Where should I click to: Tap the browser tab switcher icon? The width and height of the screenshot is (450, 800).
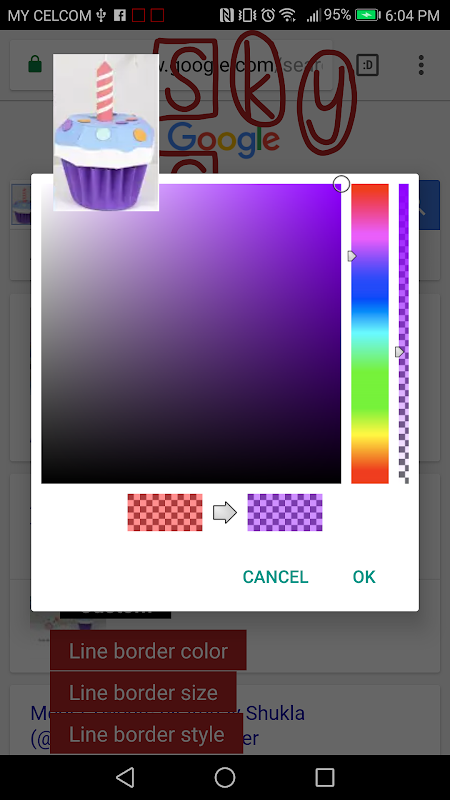coord(367,65)
